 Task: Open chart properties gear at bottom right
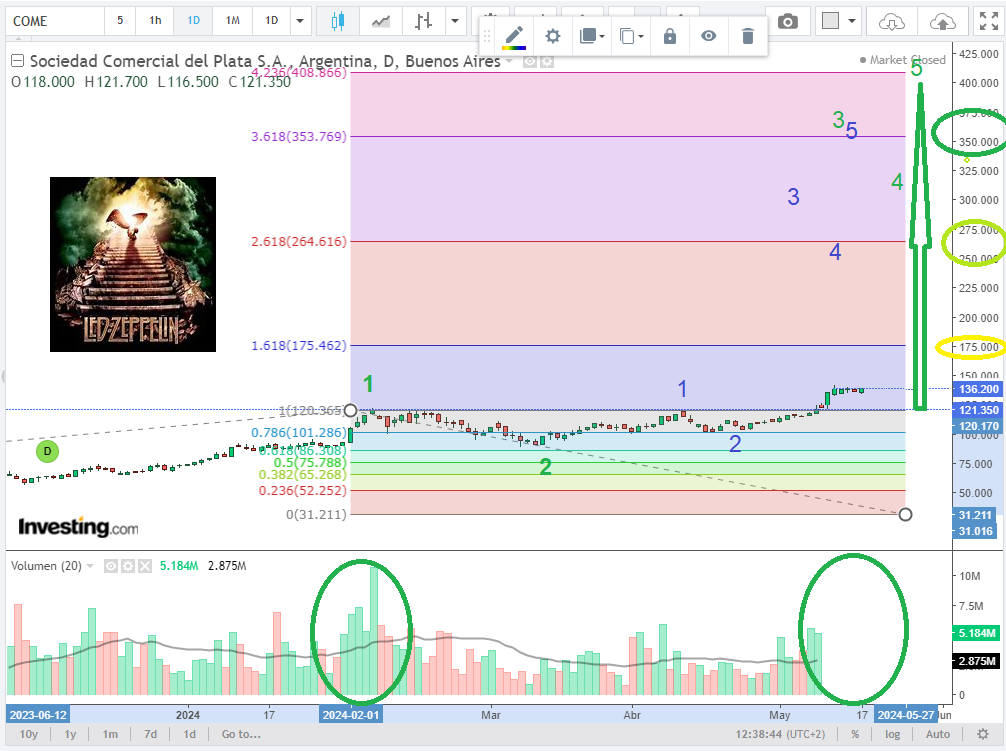(x=982, y=734)
